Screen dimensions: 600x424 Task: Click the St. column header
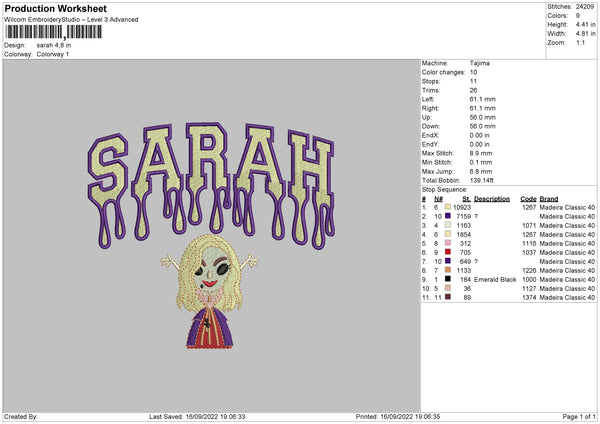(466, 198)
